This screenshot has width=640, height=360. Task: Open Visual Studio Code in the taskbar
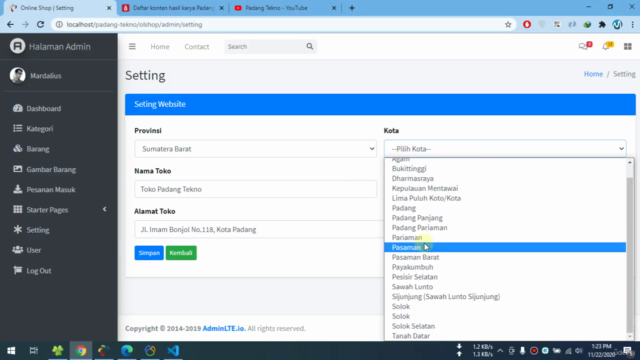pos(173,351)
